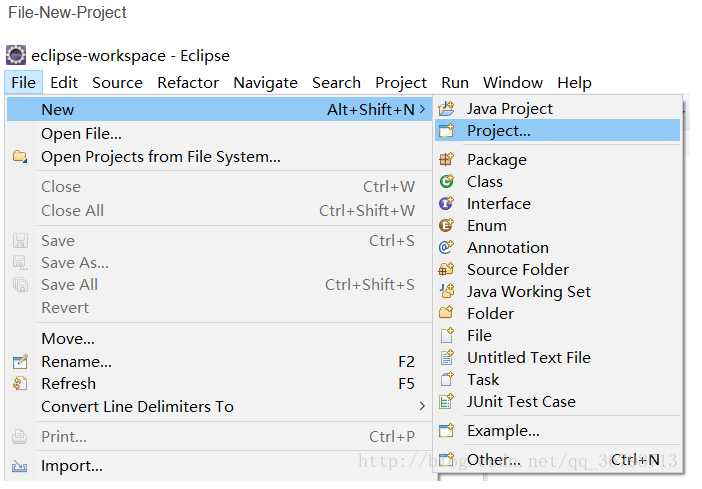The image size is (702, 489).
Task: Click the green Class icon
Action: click(446, 181)
